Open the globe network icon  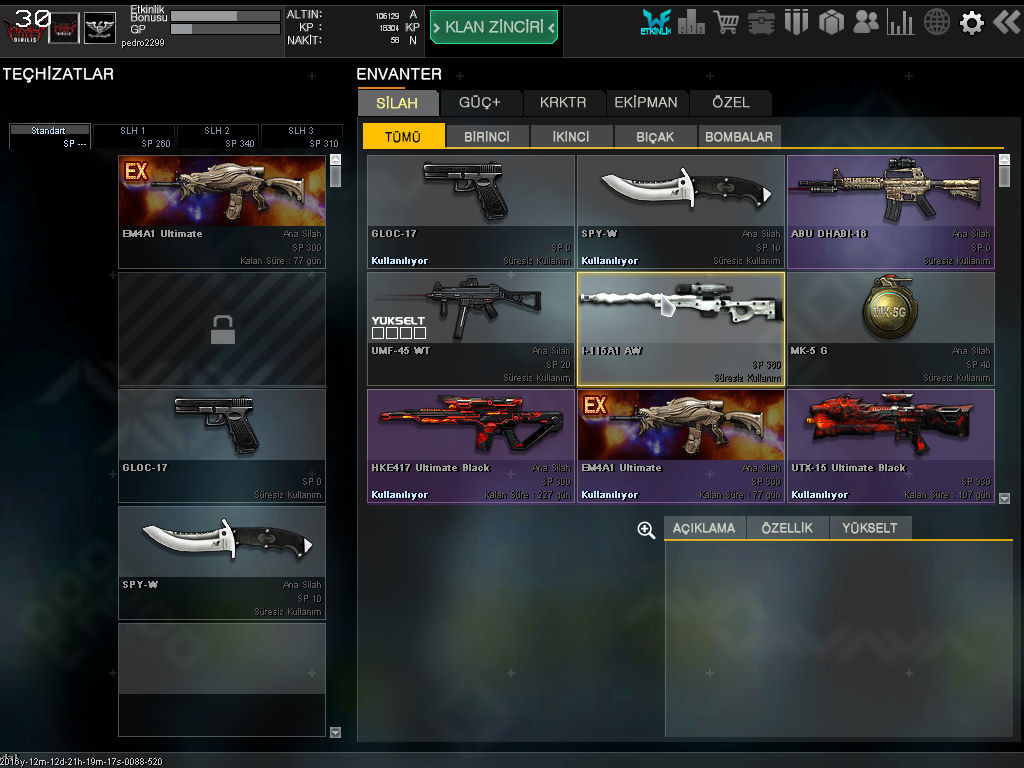[x=936, y=23]
